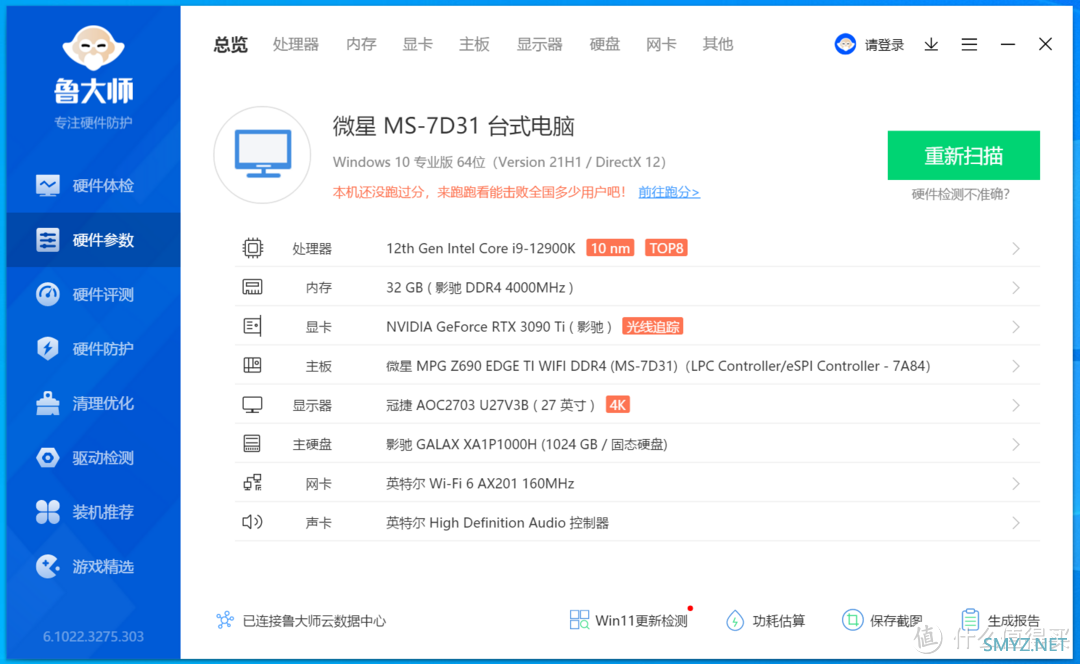
Task: Click the Win11更新检测 icon
Action: [x=579, y=620]
